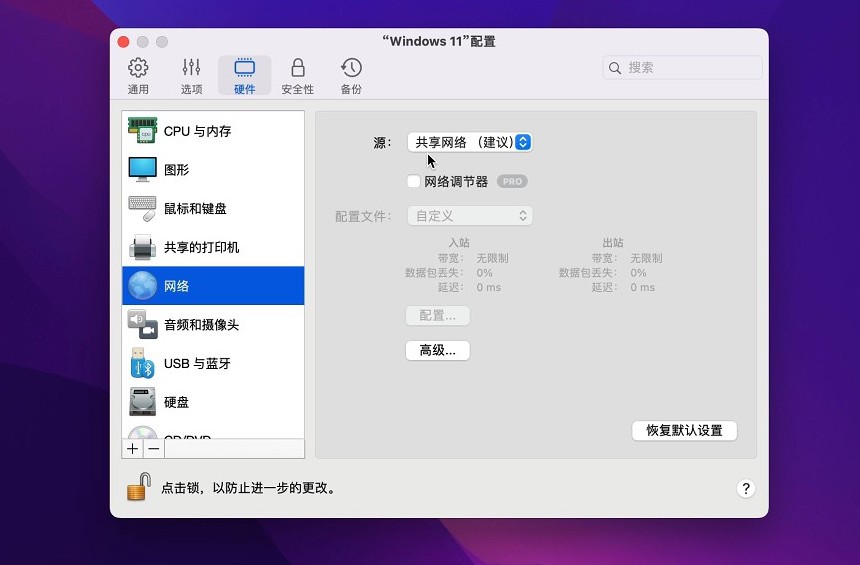Switch to the 选项 (Options) sliders tab
The height and width of the screenshot is (565, 860).
[x=191, y=76]
